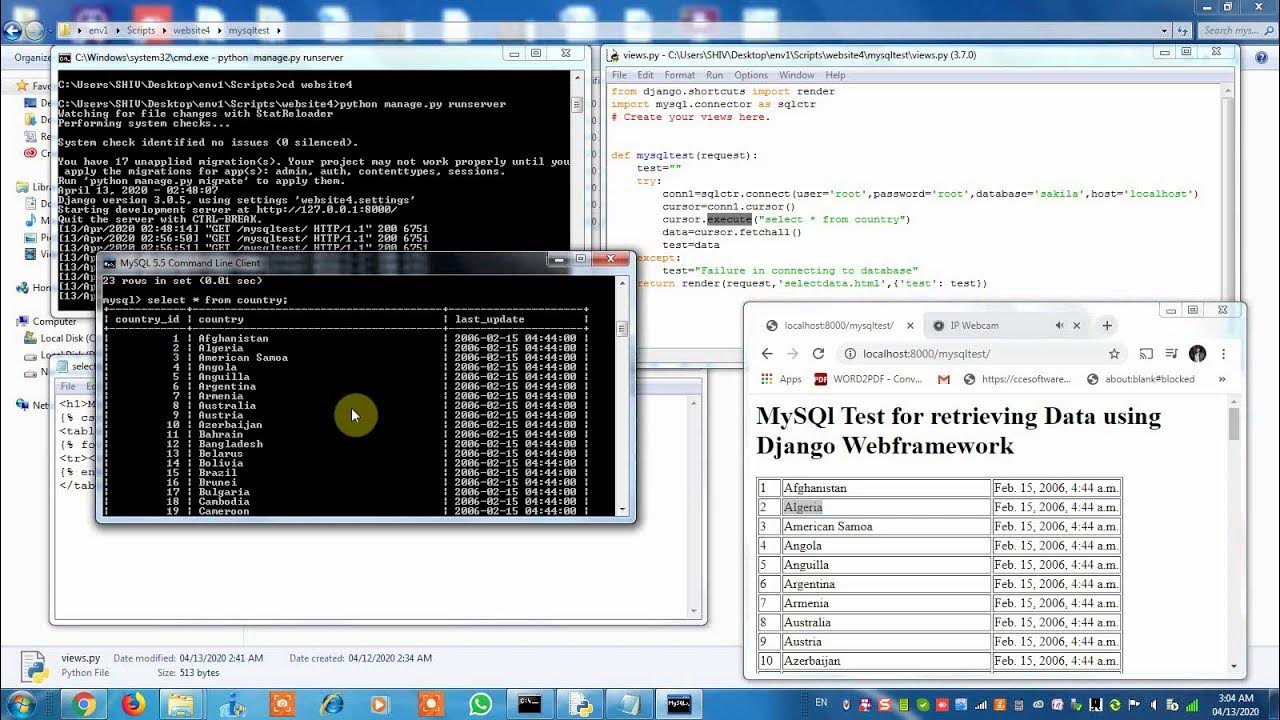Click cmd.exe title bar icon

coord(64,58)
